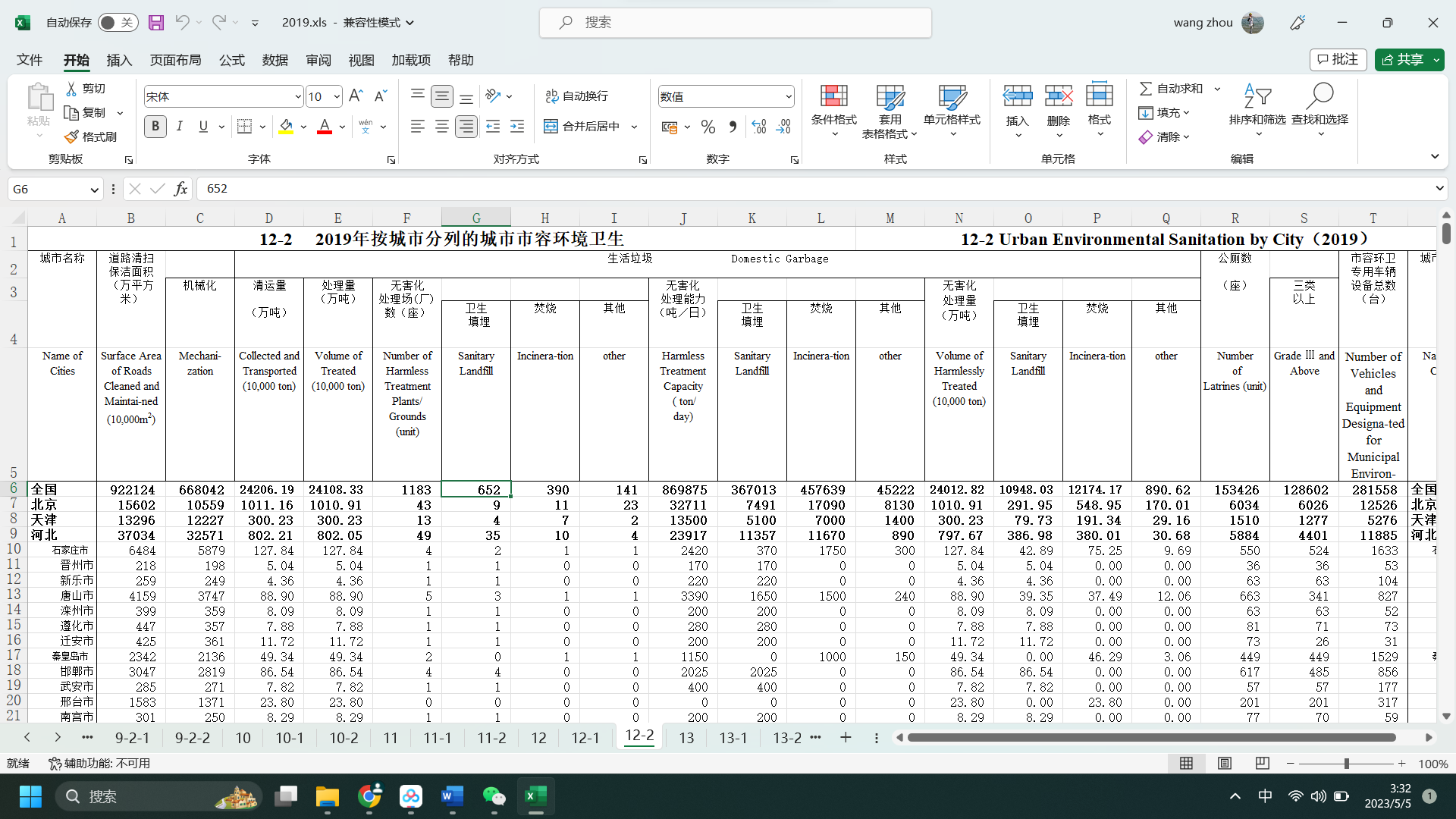The width and height of the screenshot is (1456, 819).
Task: Toggle Wrap Text option
Action: [576, 96]
